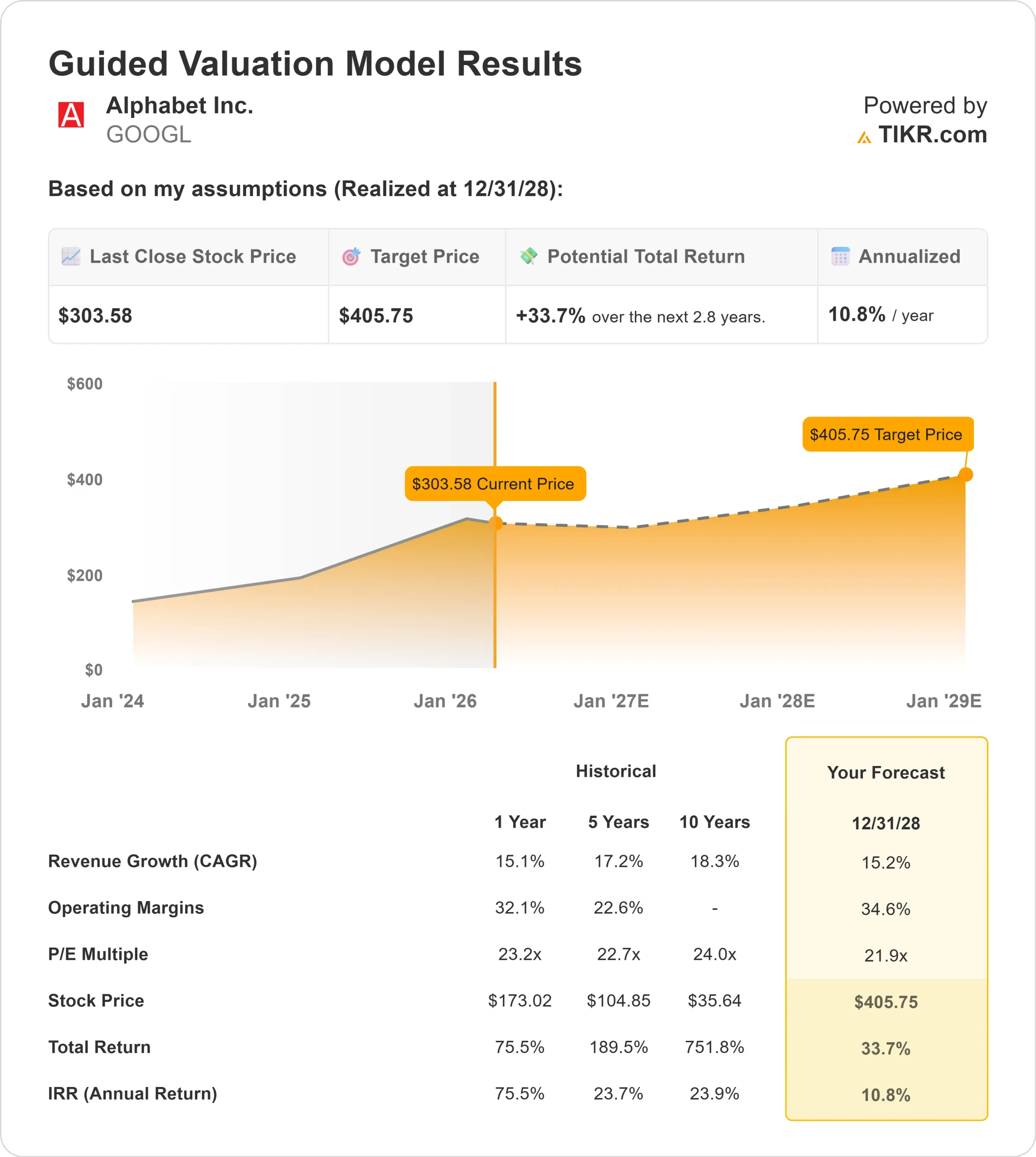
Task: Click the Jan '27E axis label
Action: pos(611,701)
